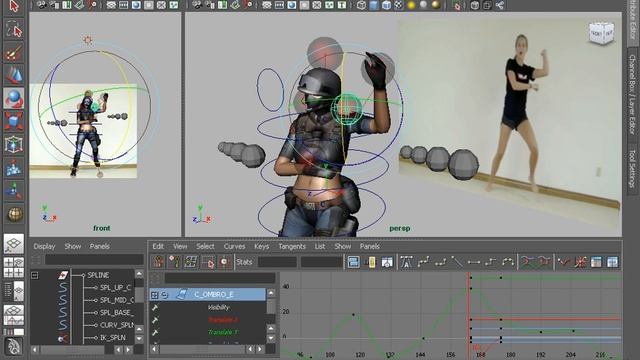The height and width of the screenshot is (360, 640).
Task: Toggle textured display checker sphere icon
Action: pos(398,5)
